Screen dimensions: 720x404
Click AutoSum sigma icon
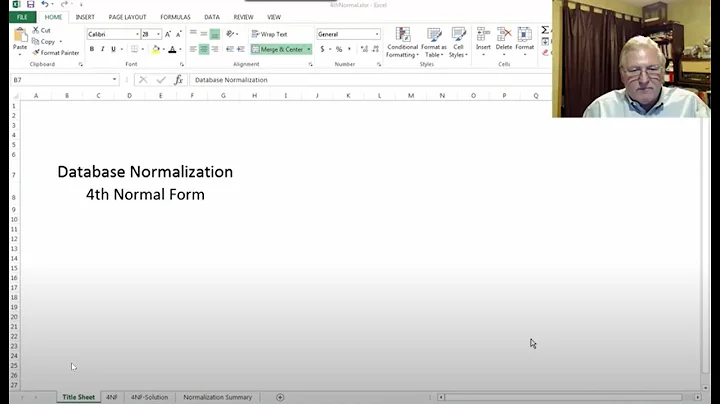tap(545, 30)
